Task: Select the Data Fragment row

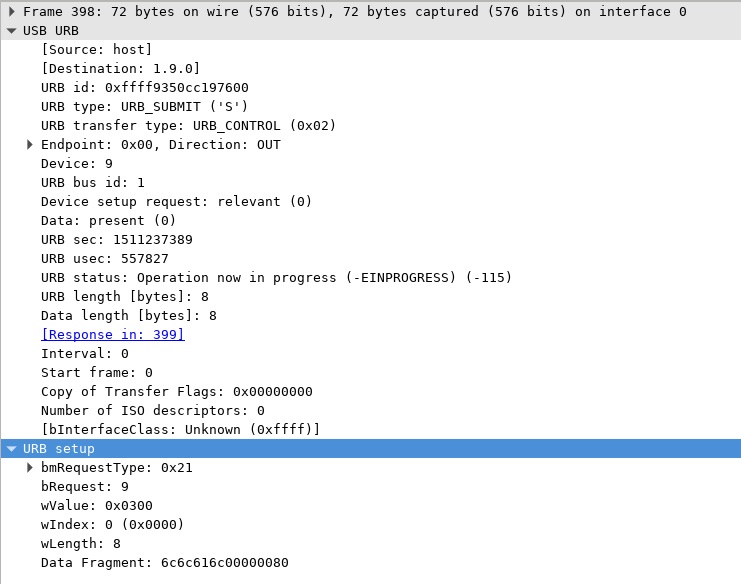Action: tap(164, 562)
